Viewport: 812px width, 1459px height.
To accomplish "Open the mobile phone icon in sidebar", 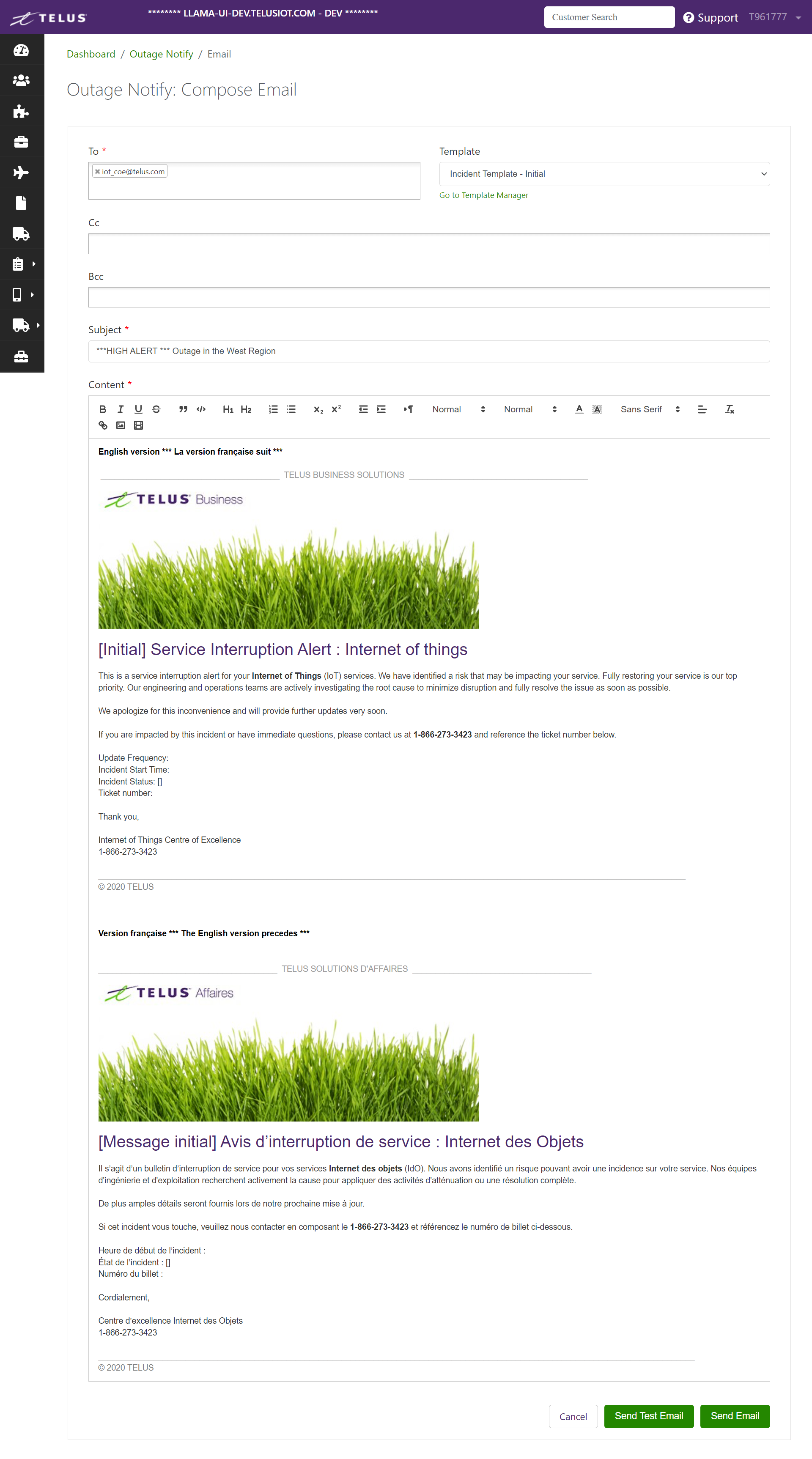I will (17, 294).
